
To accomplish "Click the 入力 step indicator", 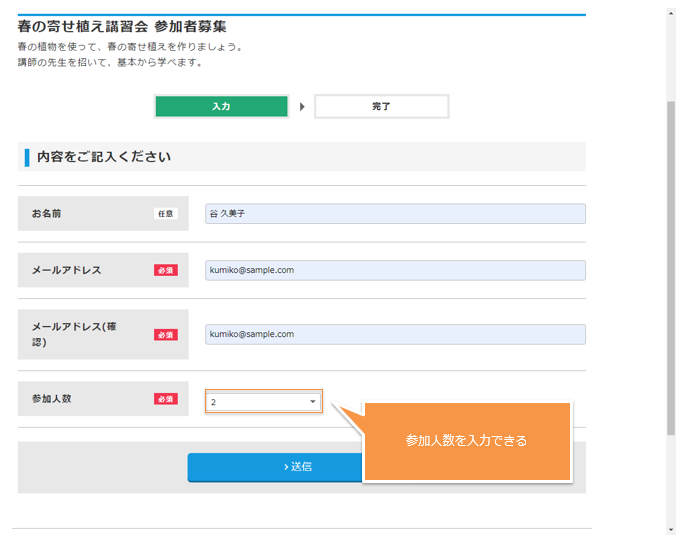I will coord(221,106).
